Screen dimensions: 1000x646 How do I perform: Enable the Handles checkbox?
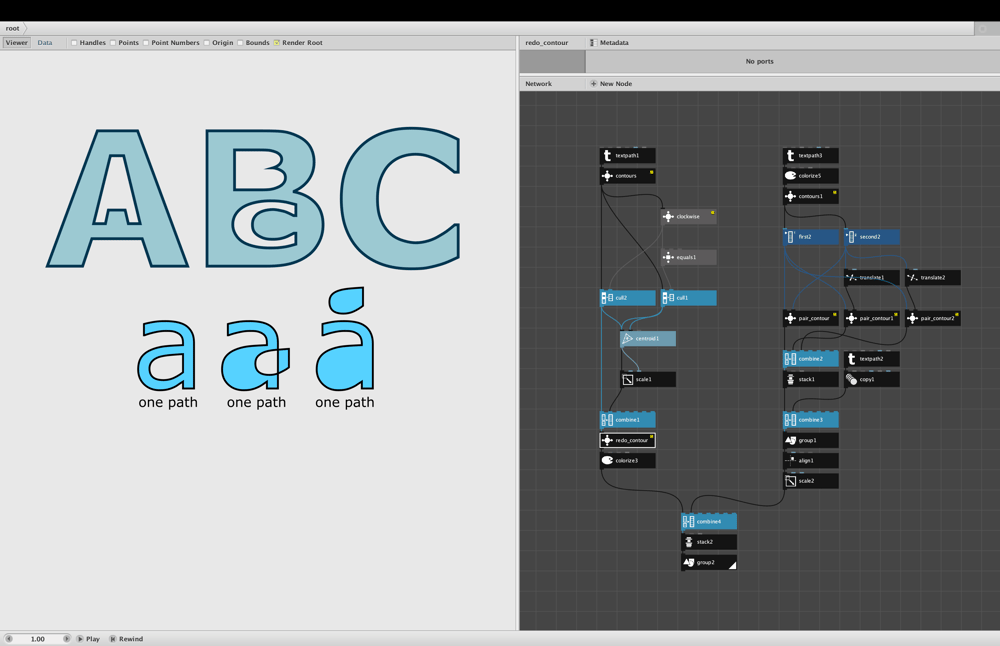(74, 43)
